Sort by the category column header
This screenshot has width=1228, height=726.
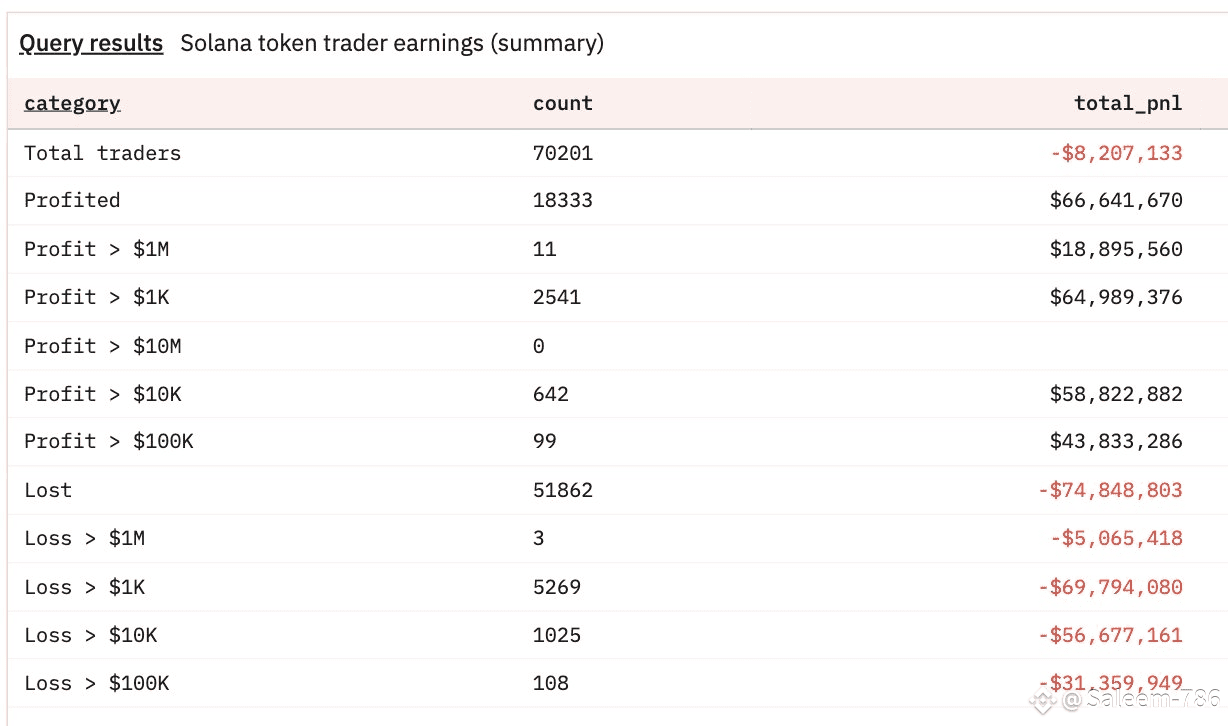pos(72,103)
